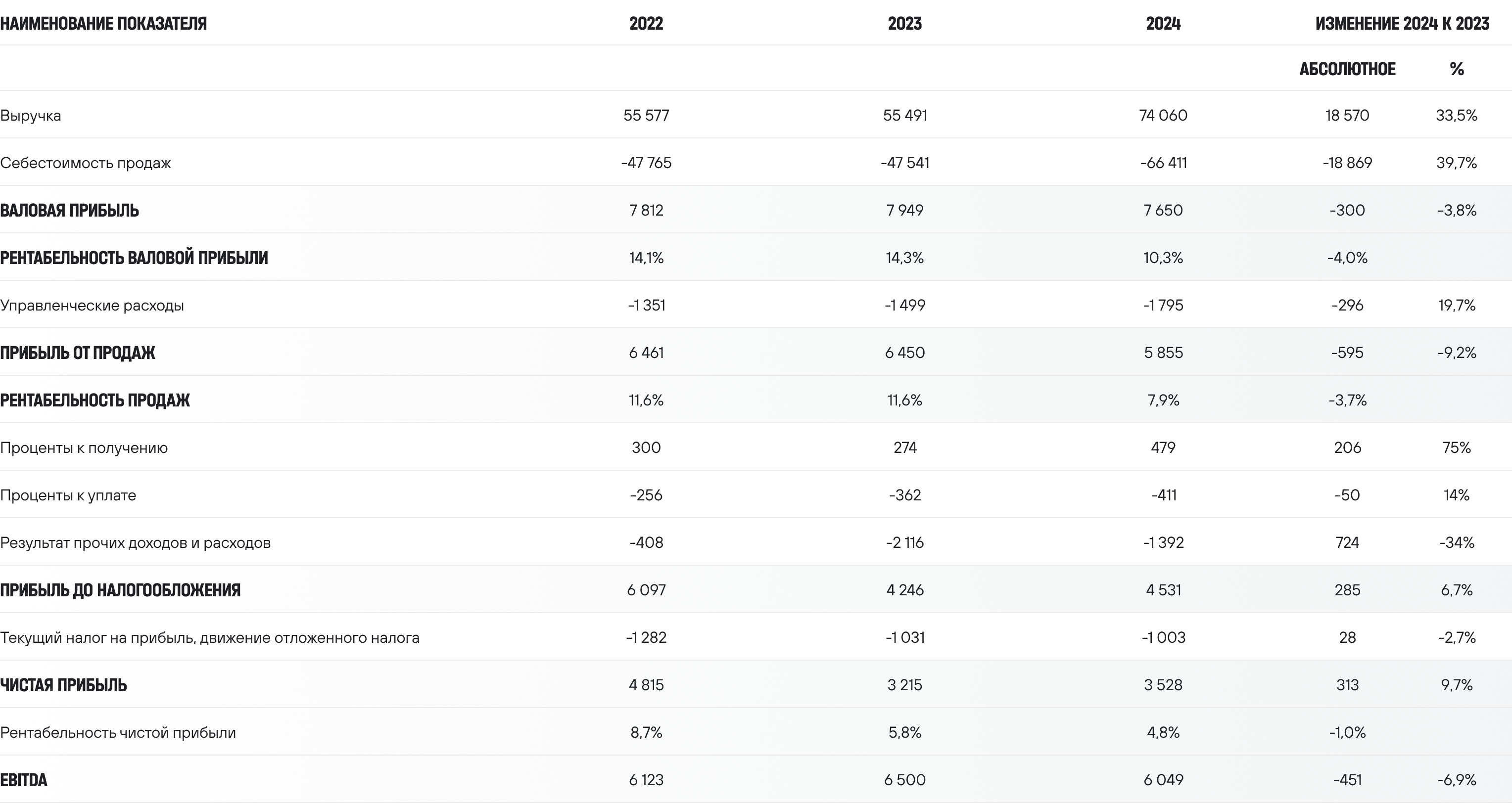Select the Управленческие расходы row label
Image resolution: width=1512 pixels, height=803 pixels.
point(92,306)
